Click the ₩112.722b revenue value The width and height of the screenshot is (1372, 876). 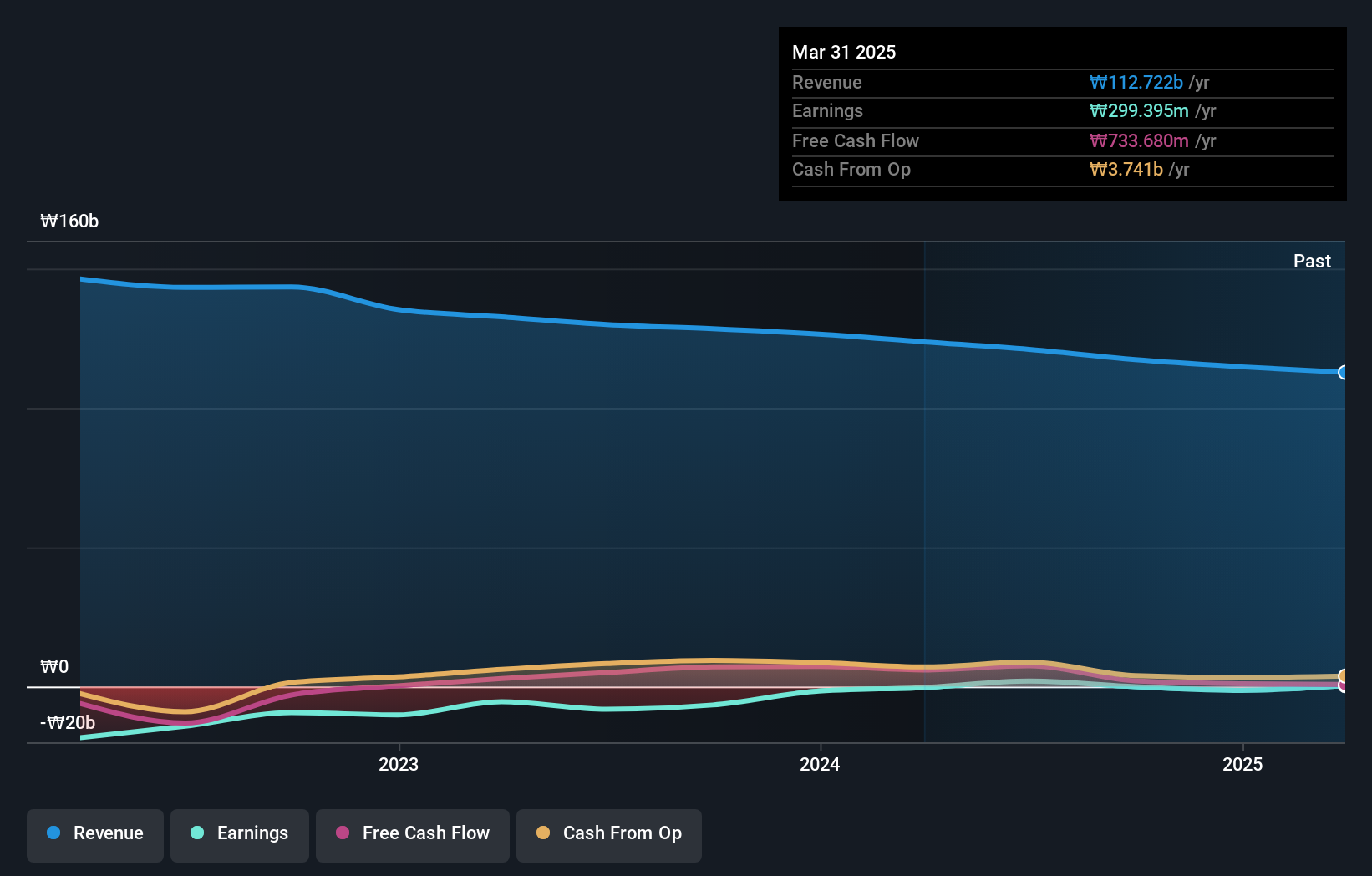pos(1136,82)
